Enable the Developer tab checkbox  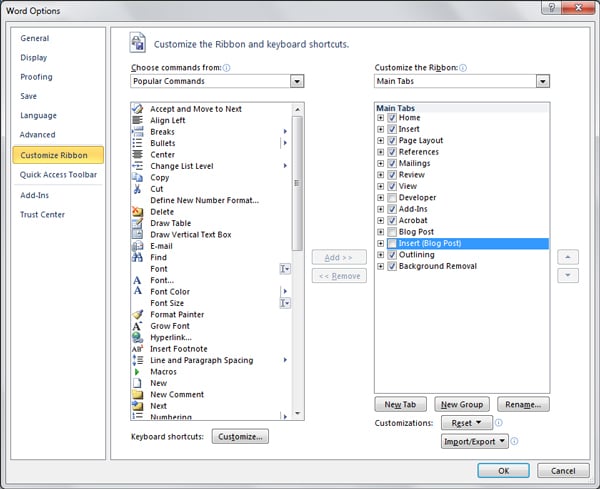(392, 197)
